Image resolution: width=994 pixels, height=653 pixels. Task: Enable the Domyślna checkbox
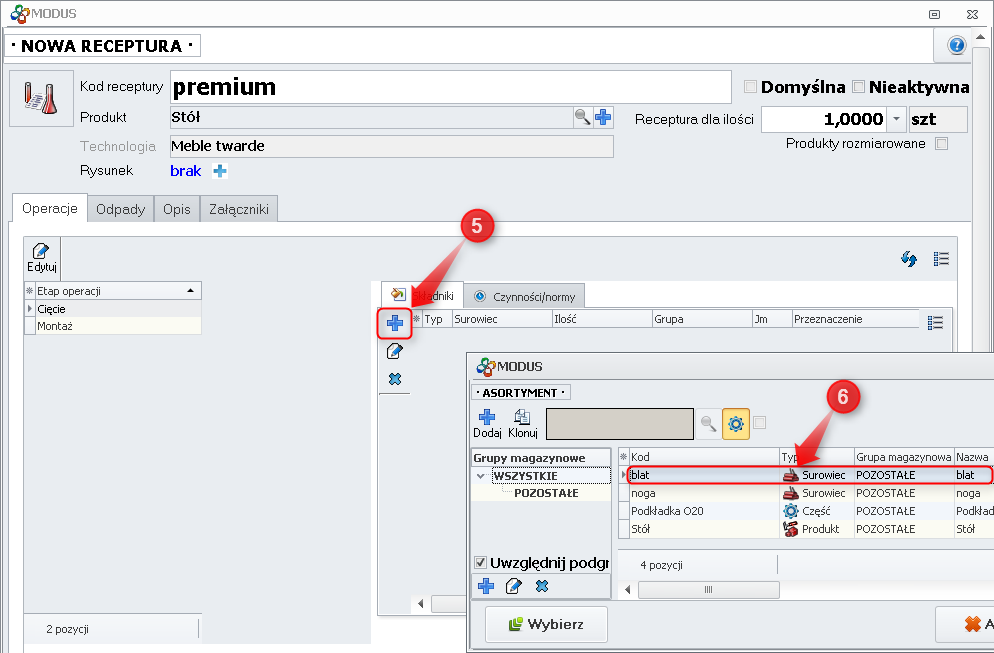click(750, 87)
